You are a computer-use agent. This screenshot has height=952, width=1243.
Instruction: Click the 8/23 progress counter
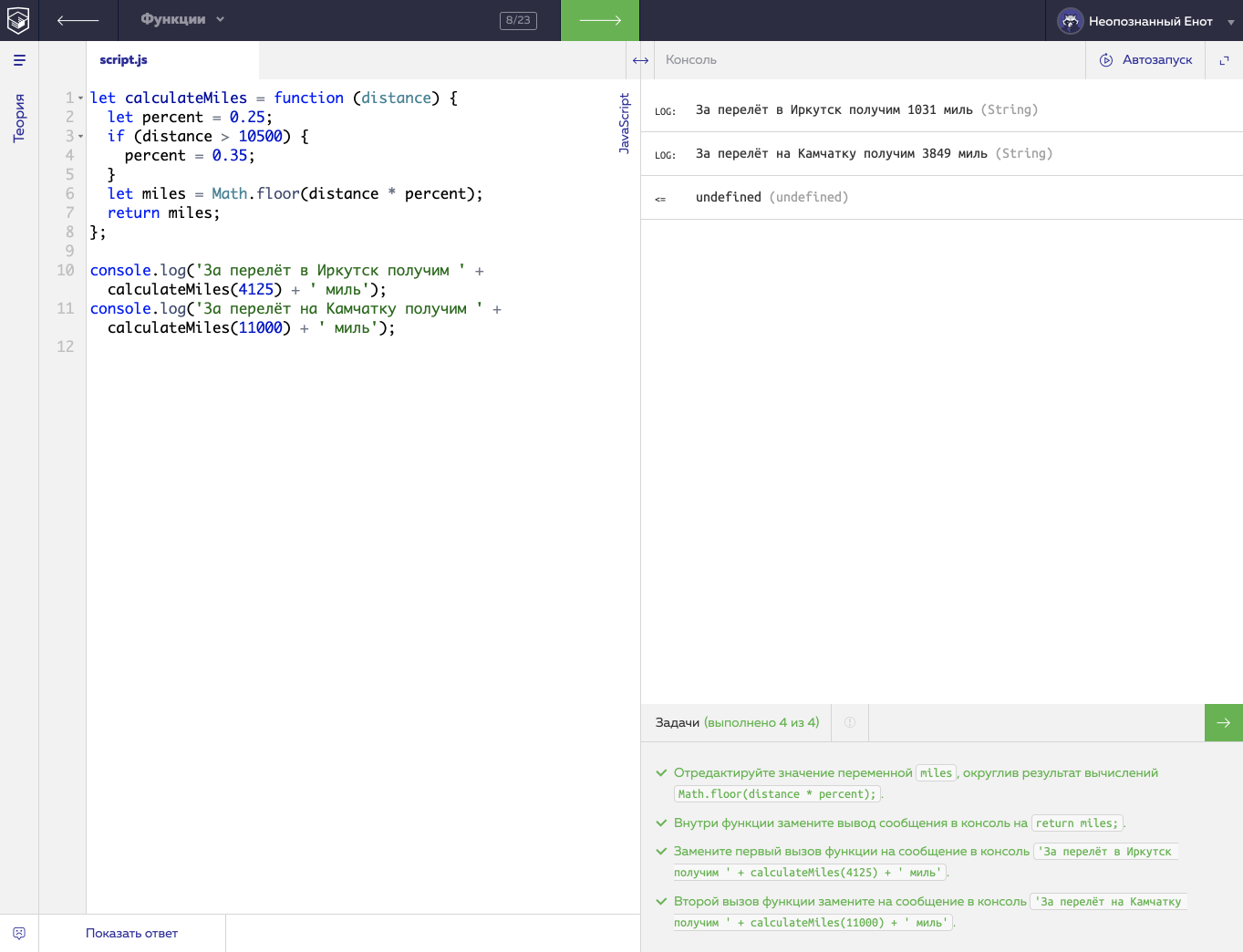coord(518,20)
